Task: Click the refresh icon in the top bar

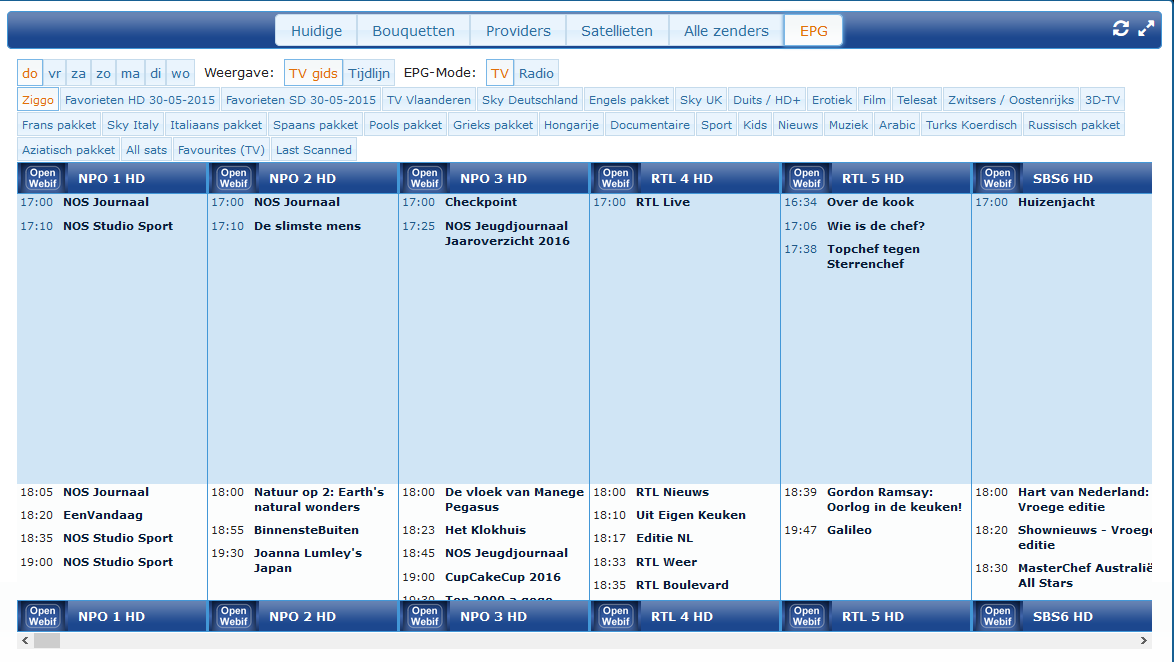Action: (1120, 28)
